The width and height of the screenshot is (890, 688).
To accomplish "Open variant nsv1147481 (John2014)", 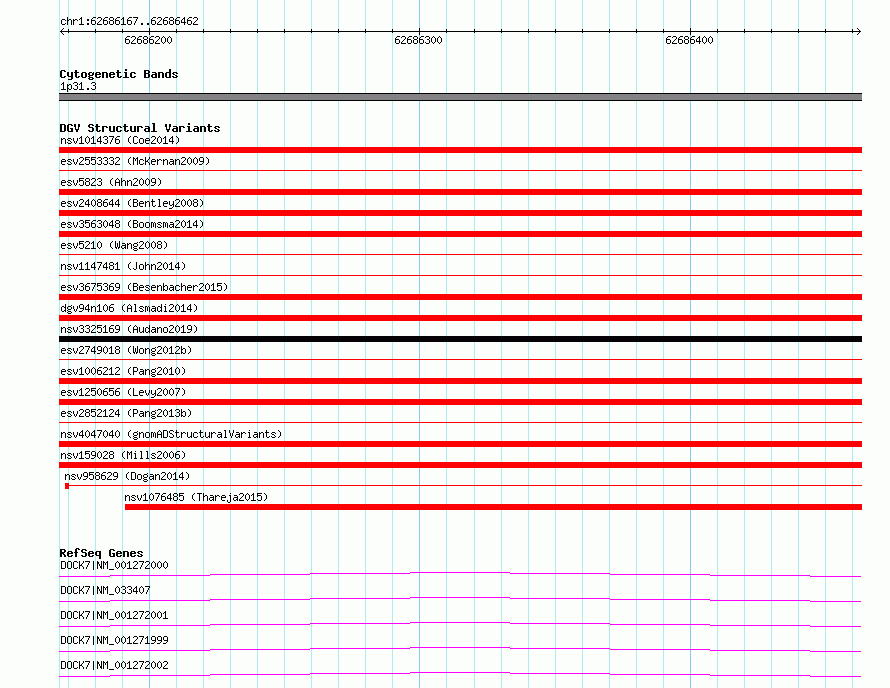I will click(x=123, y=266).
